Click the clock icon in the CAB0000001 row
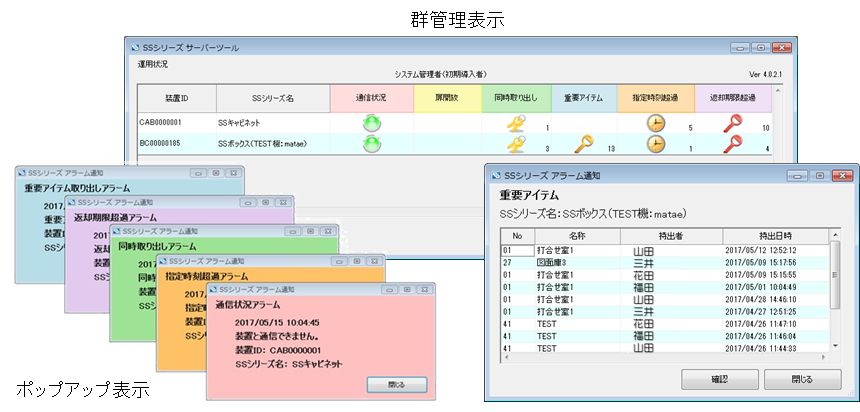 click(656, 123)
